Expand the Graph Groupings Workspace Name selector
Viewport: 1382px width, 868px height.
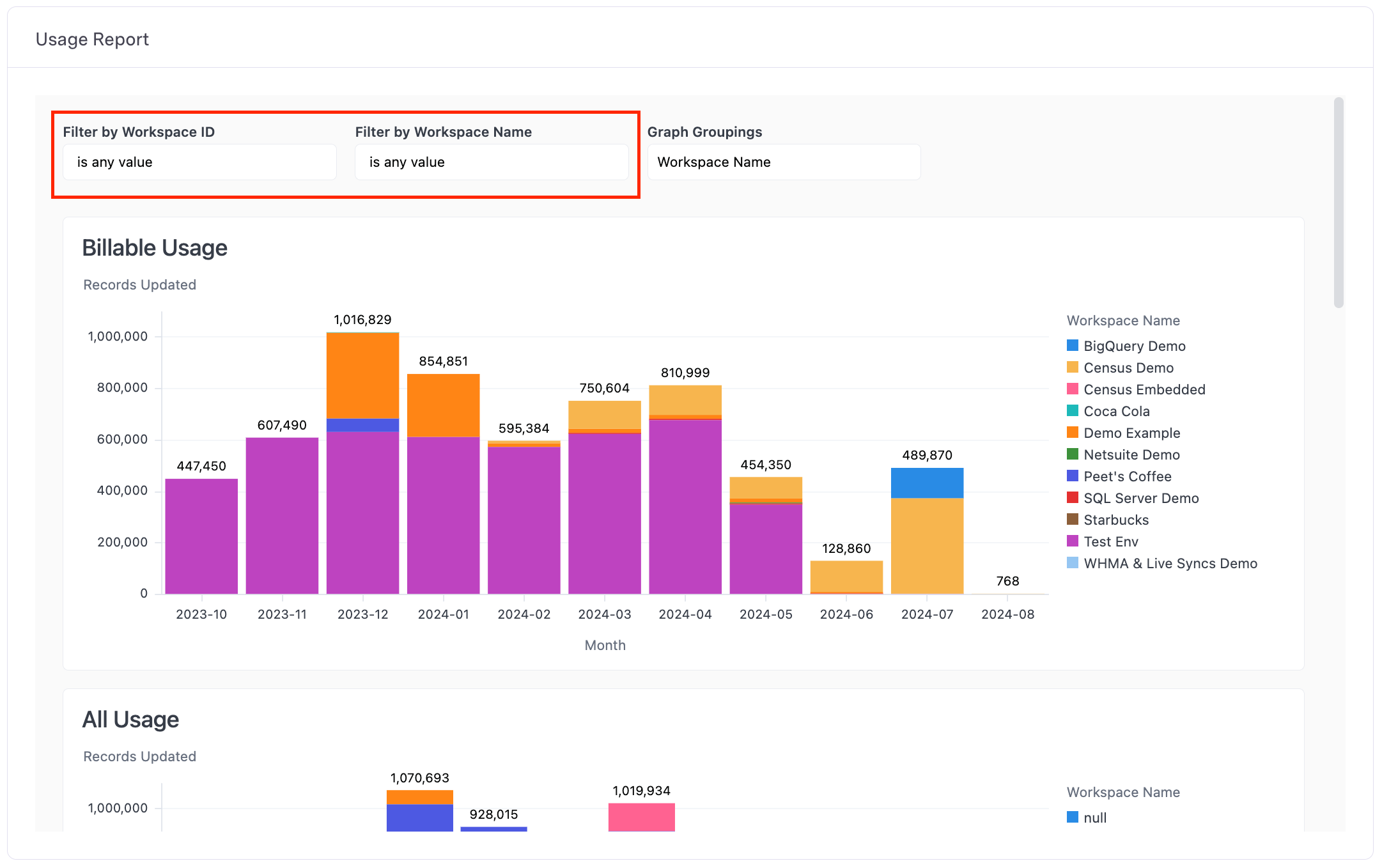click(x=783, y=162)
